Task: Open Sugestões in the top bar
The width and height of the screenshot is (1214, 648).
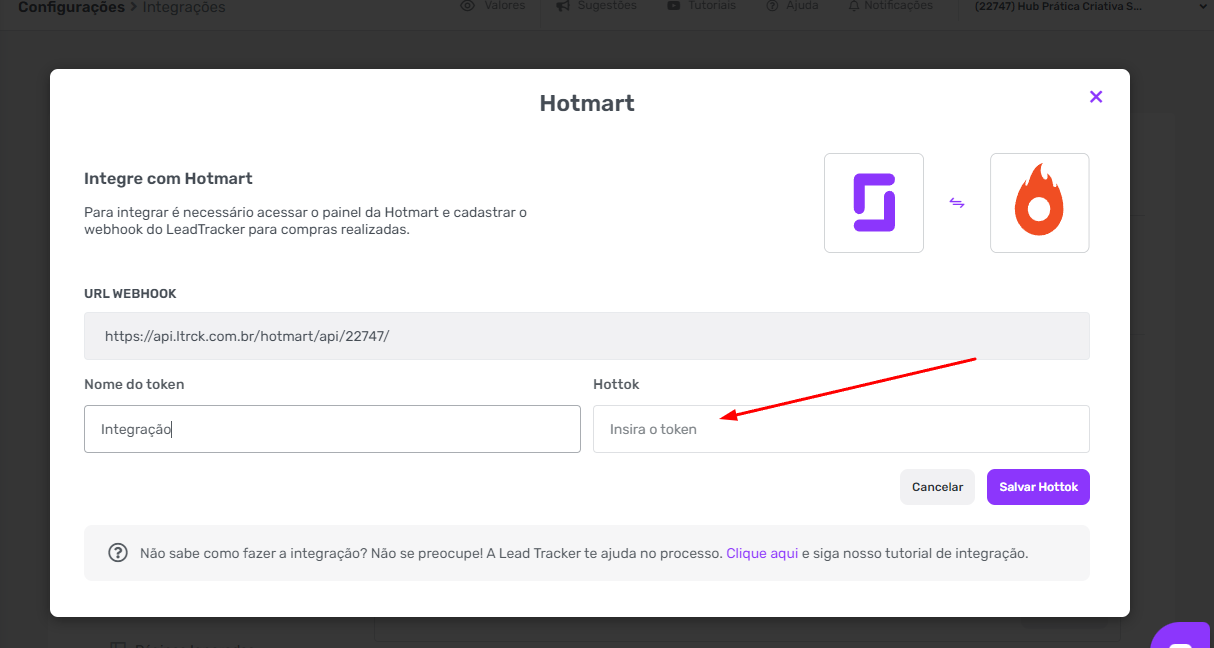Action: (597, 5)
